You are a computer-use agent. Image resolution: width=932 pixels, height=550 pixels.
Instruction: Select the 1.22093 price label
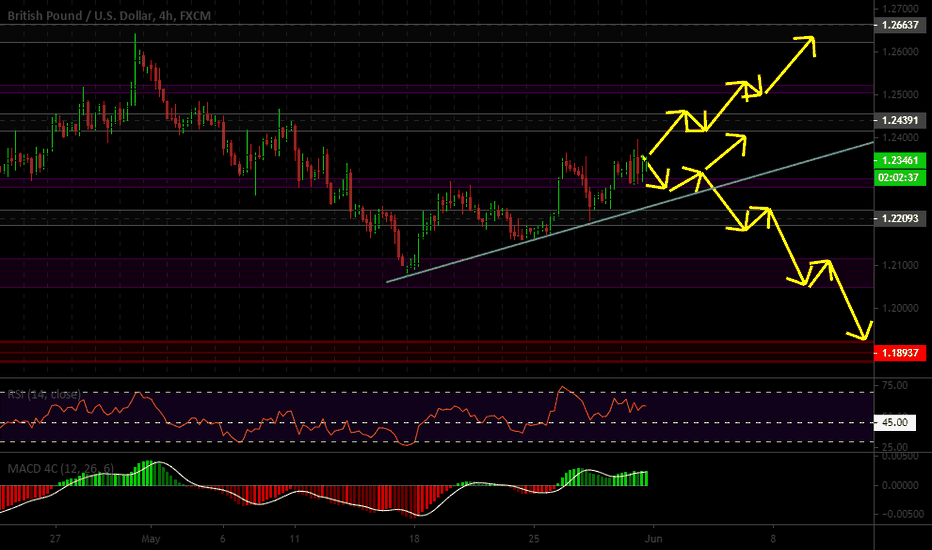tap(900, 218)
